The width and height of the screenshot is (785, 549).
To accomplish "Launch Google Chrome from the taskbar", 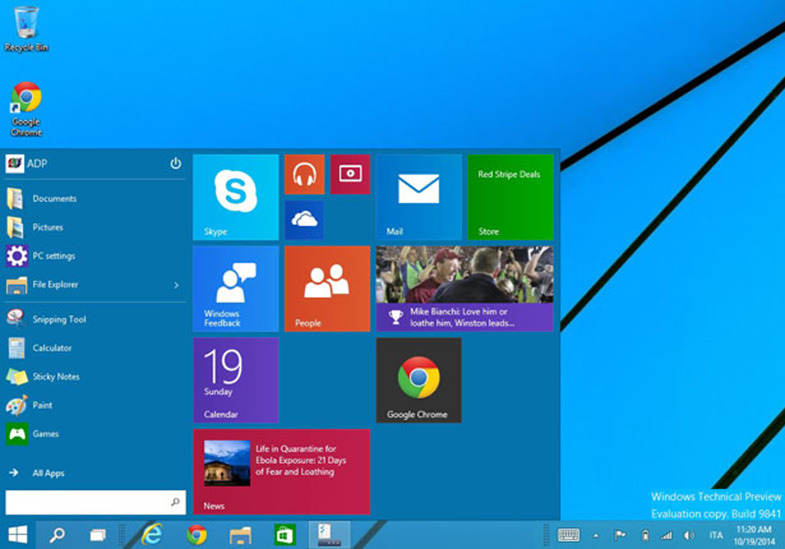I will click(x=196, y=535).
